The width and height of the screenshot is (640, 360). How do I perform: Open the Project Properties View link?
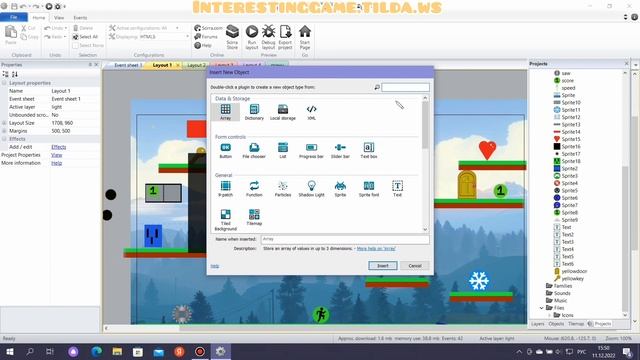coord(56,155)
